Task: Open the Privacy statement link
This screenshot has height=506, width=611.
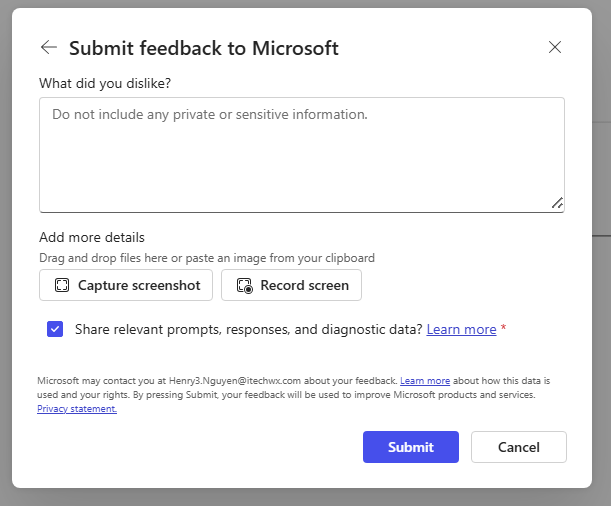Action: point(77,409)
